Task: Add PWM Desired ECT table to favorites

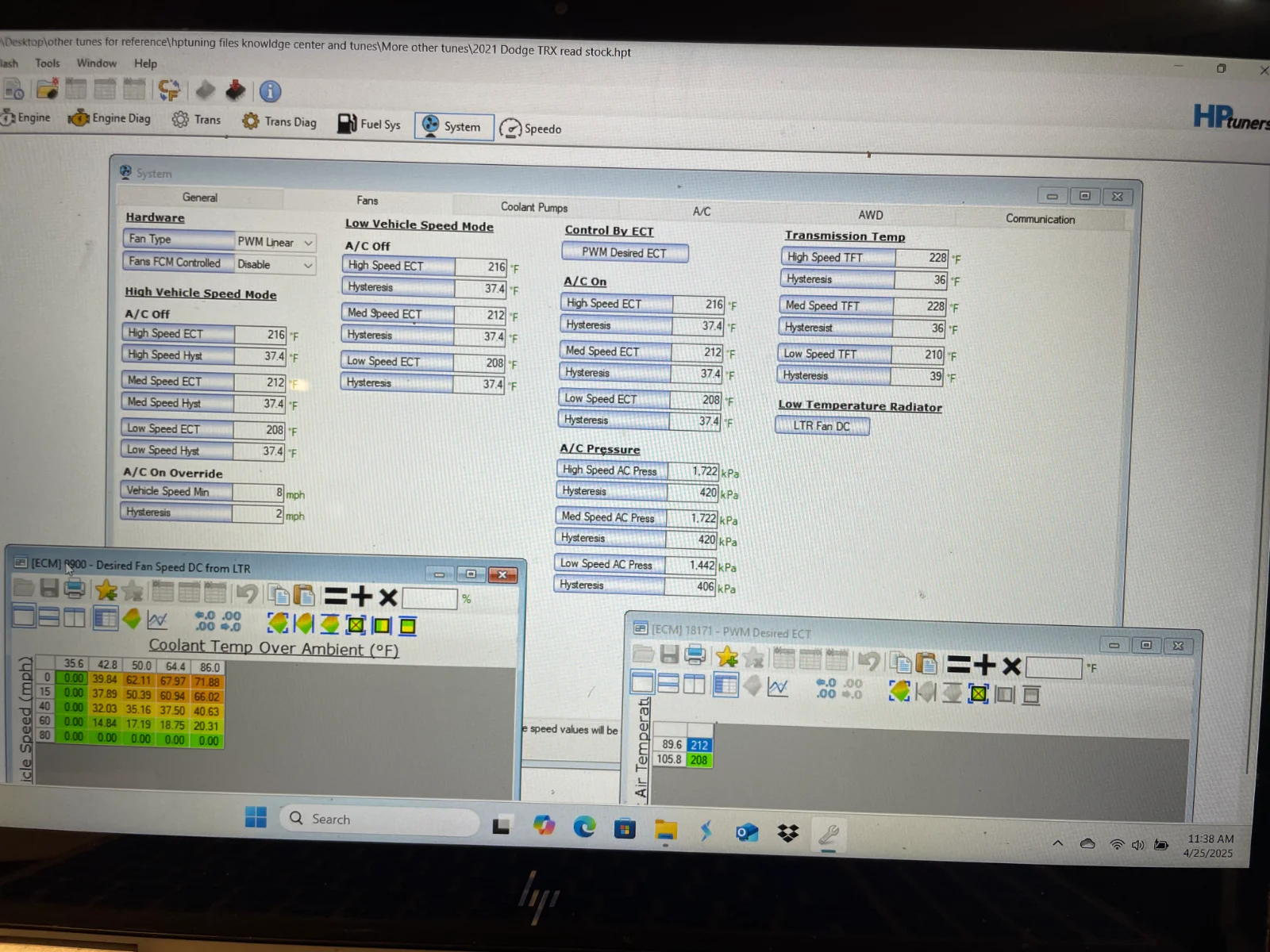Action: point(726,656)
